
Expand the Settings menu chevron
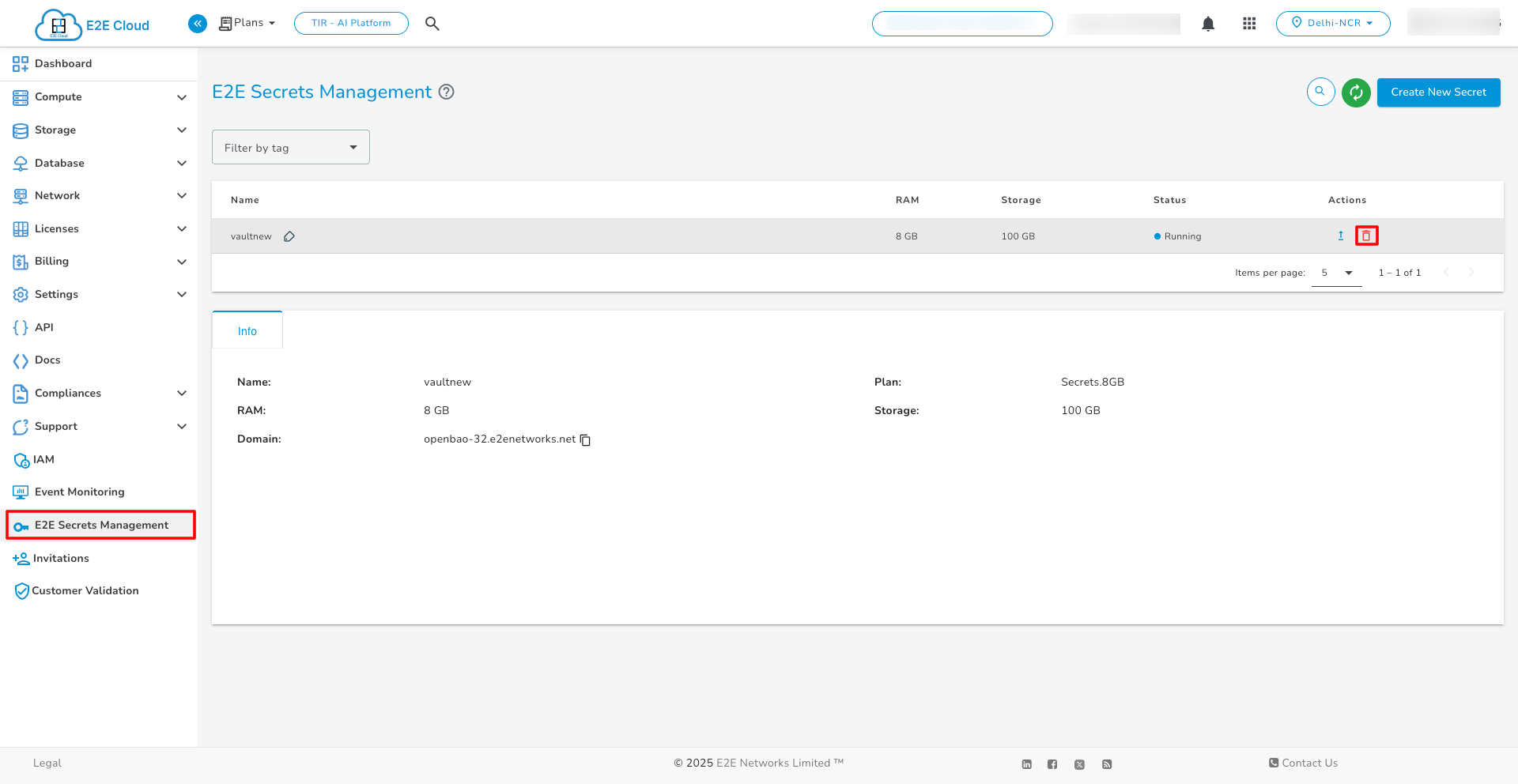(x=182, y=294)
